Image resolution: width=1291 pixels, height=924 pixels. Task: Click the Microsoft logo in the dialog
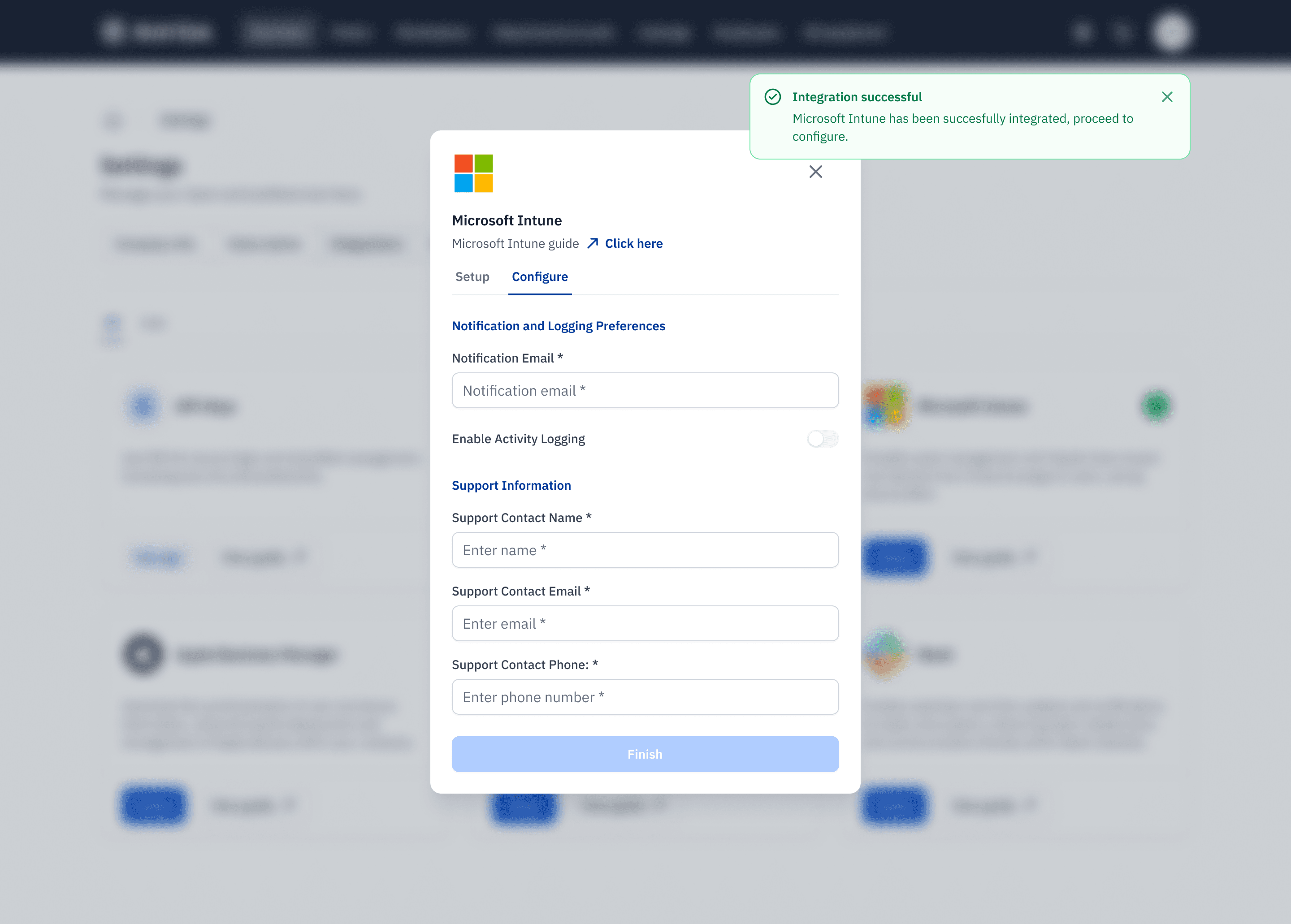tap(473, 173)
